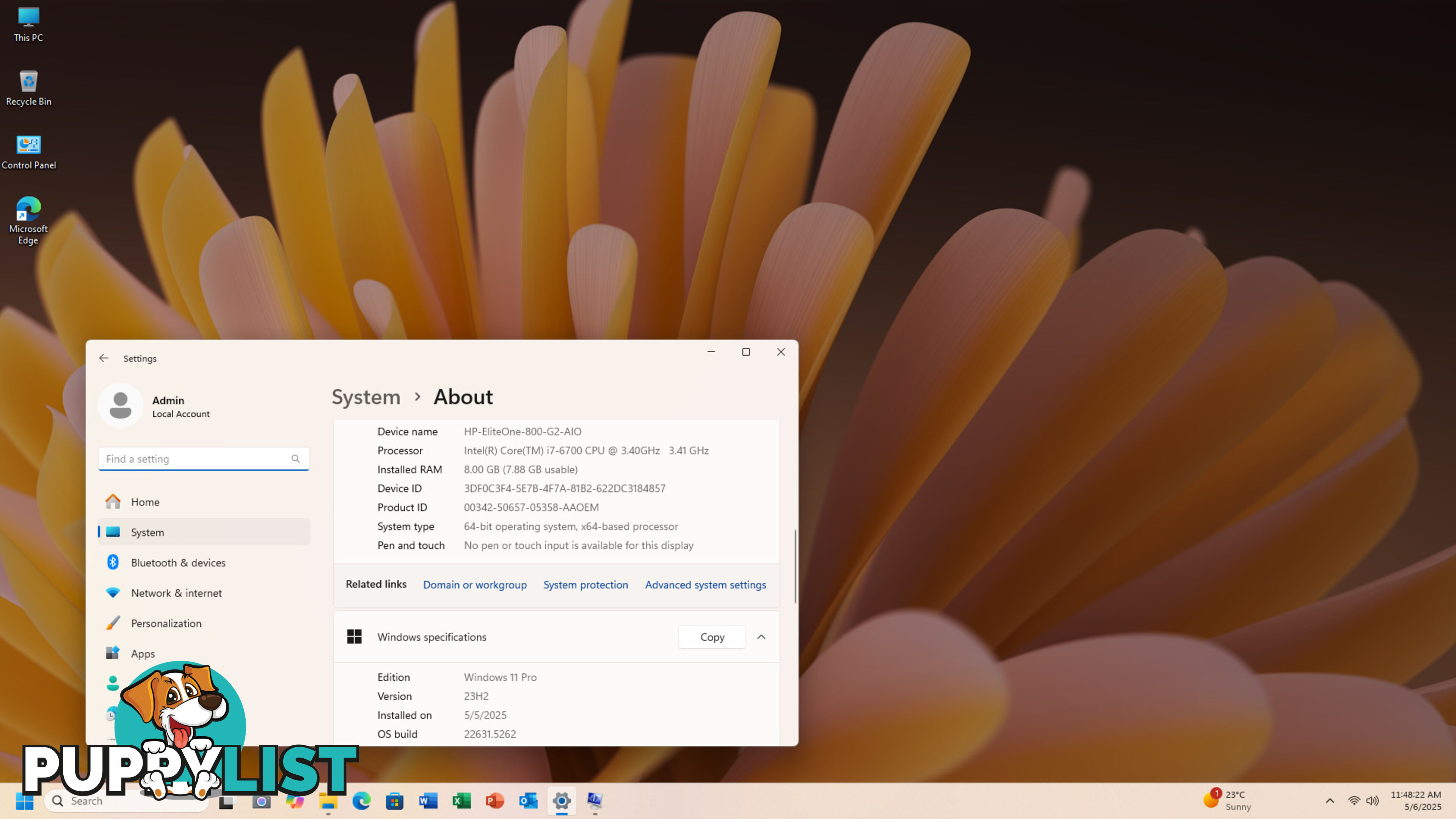1456x819 pixels.
Task: Click the version value 23H2
Action: click(x=476, y=696)
